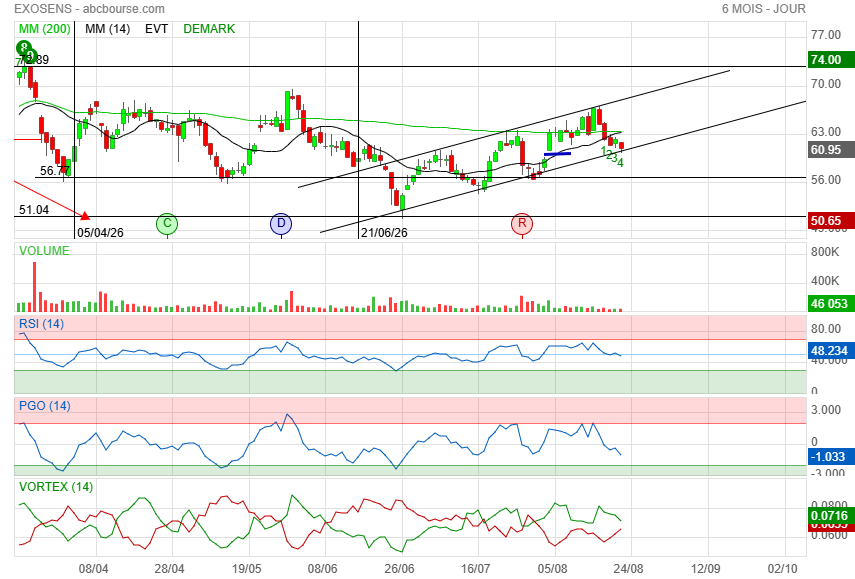Click the blue D dividend marker

coord(281,224)
